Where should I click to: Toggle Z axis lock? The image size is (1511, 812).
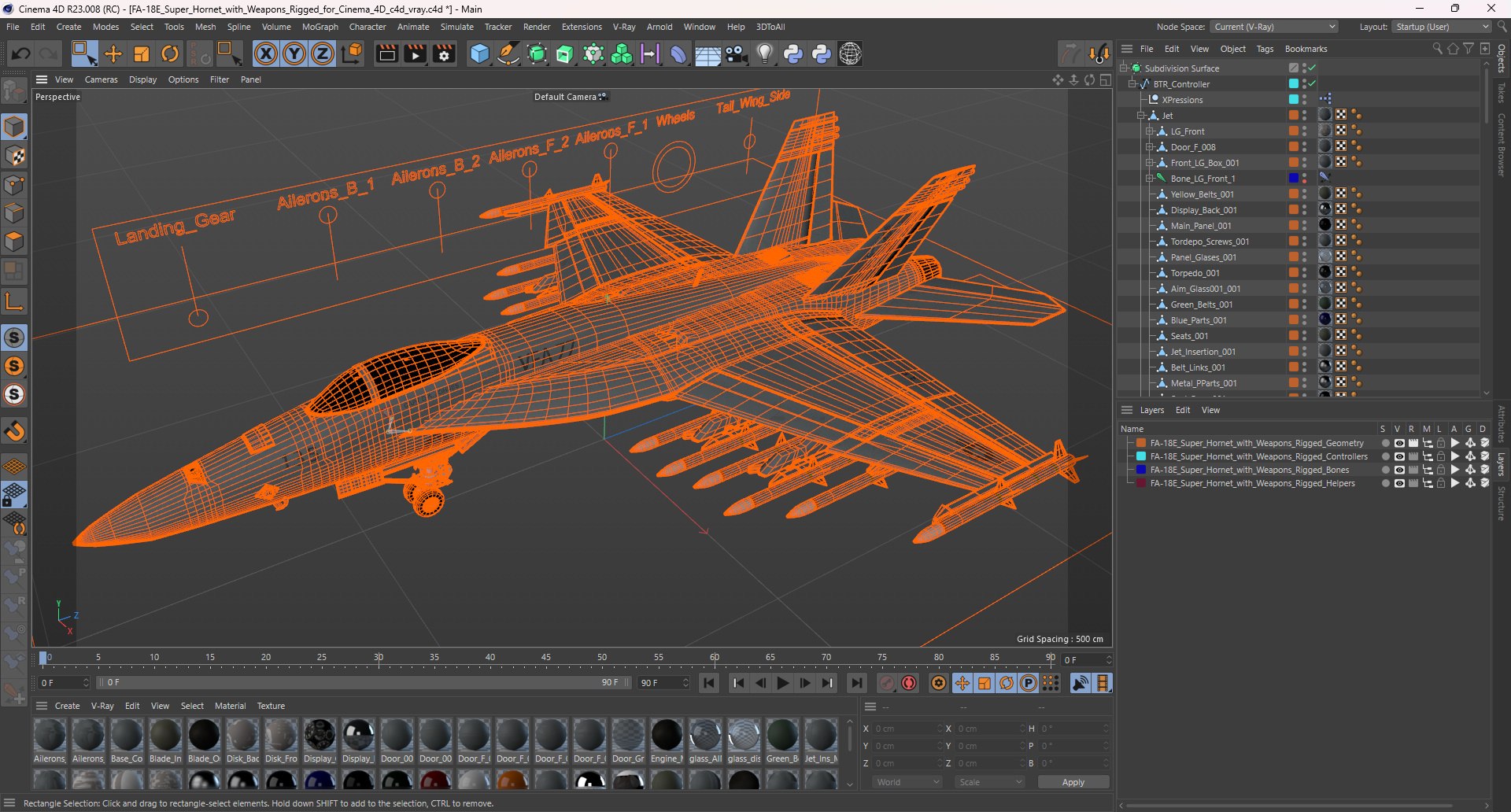(x=323, y=54)
